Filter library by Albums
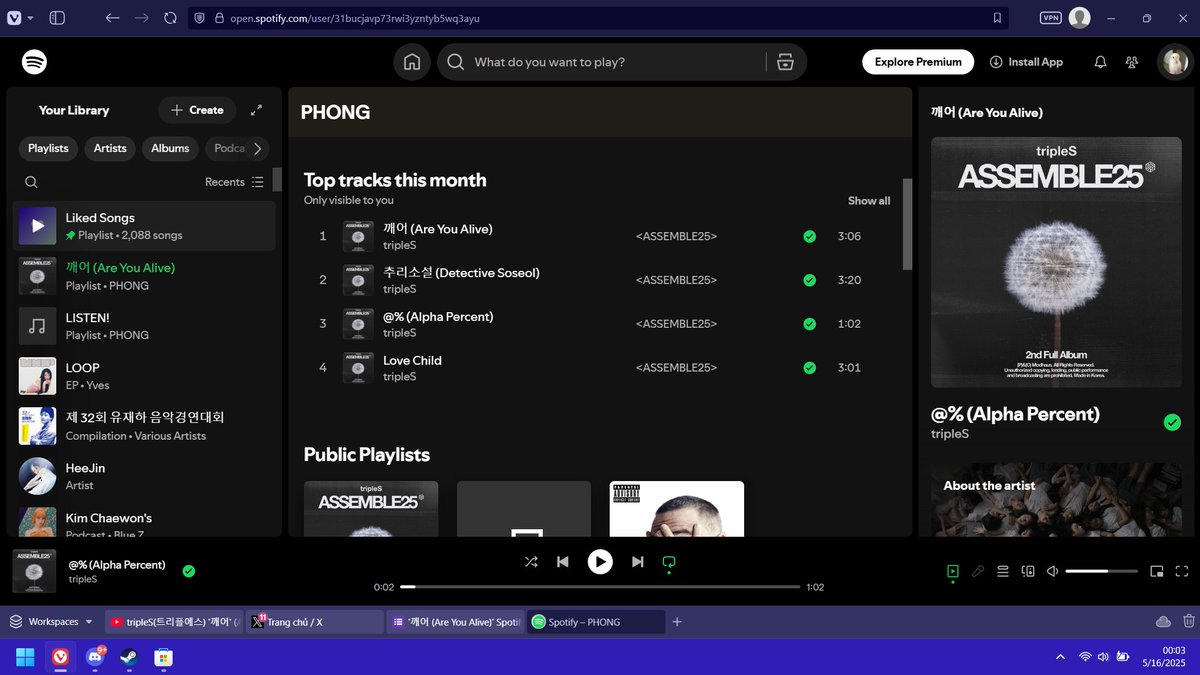Image resolution: width=1200 pixels, height=675 pixels. [170, 148]
